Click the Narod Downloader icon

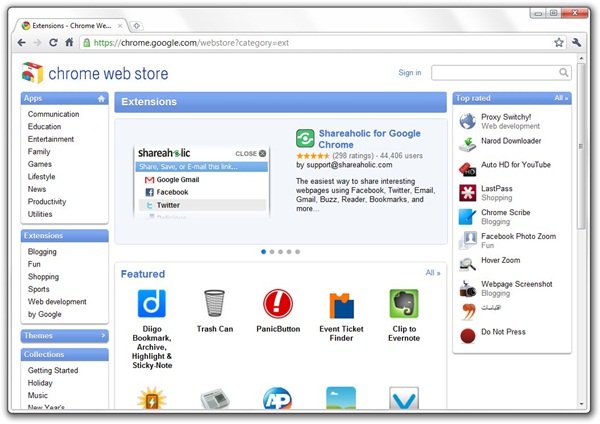tap(467, 145)
